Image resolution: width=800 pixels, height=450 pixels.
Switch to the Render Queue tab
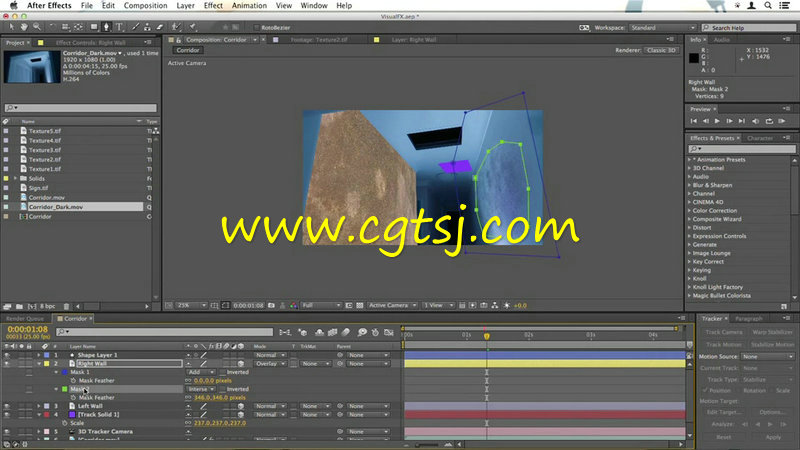(x=25, y=319)
